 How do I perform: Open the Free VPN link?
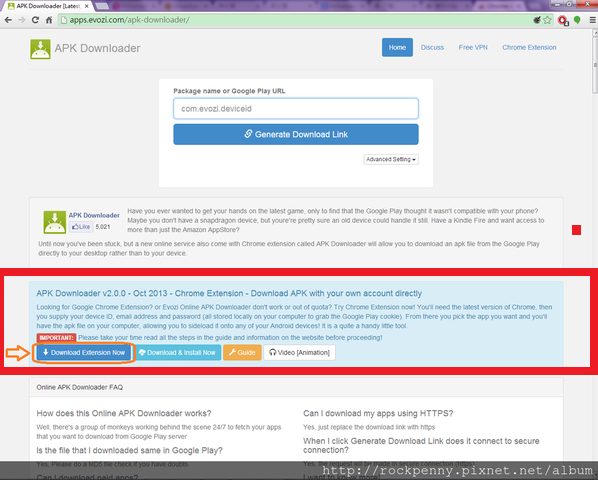click(x=473, y=47)
